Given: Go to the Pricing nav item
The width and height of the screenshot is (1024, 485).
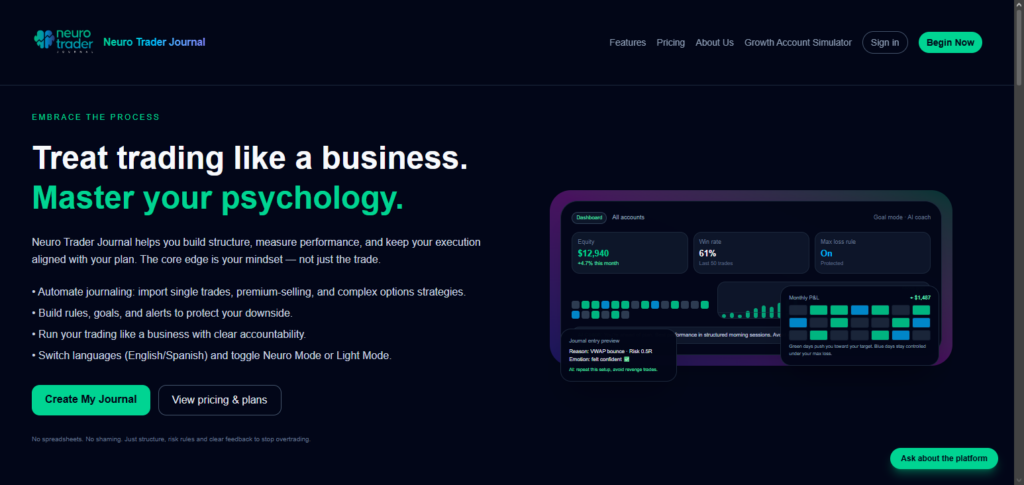Looking at the screenshot, I should pyautogui.click(x=671, y=42).
